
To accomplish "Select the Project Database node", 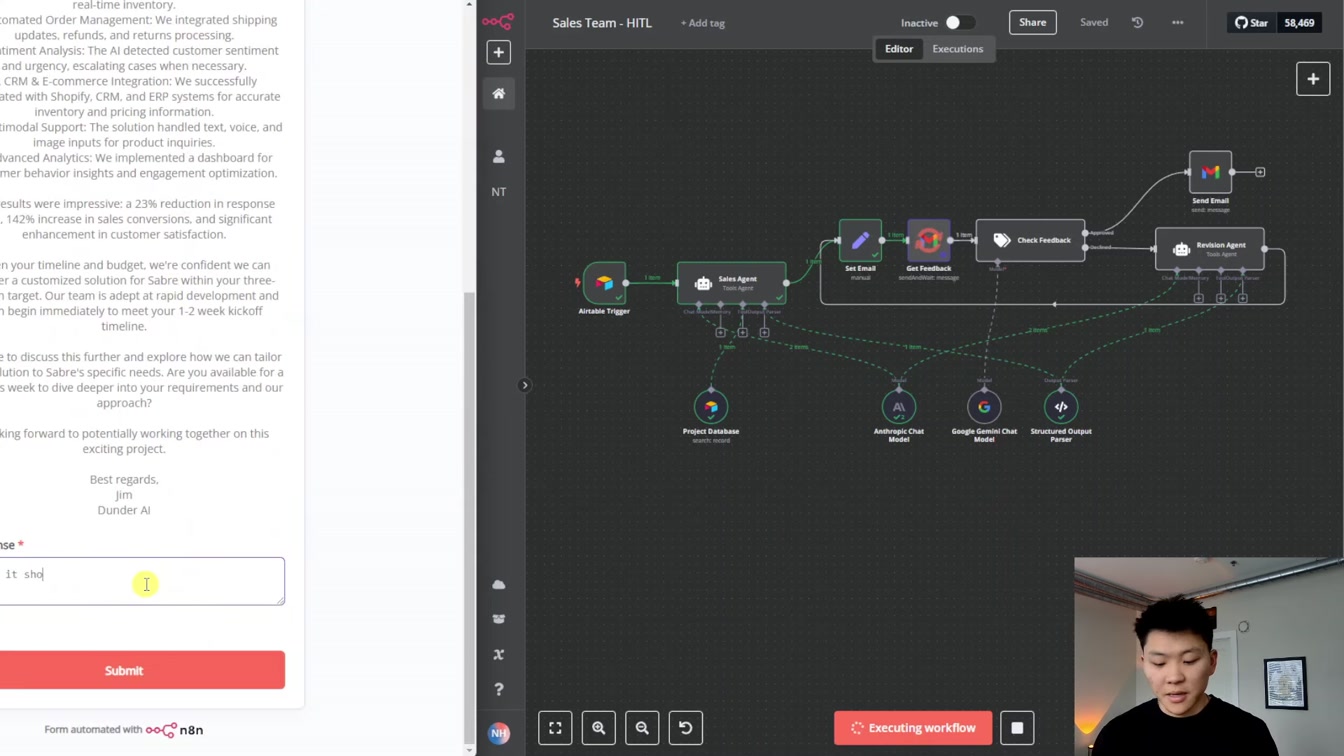I will pos(711,407).
